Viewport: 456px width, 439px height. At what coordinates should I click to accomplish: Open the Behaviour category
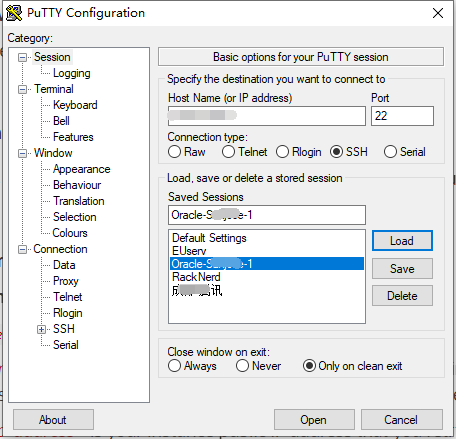pos(77,185)
